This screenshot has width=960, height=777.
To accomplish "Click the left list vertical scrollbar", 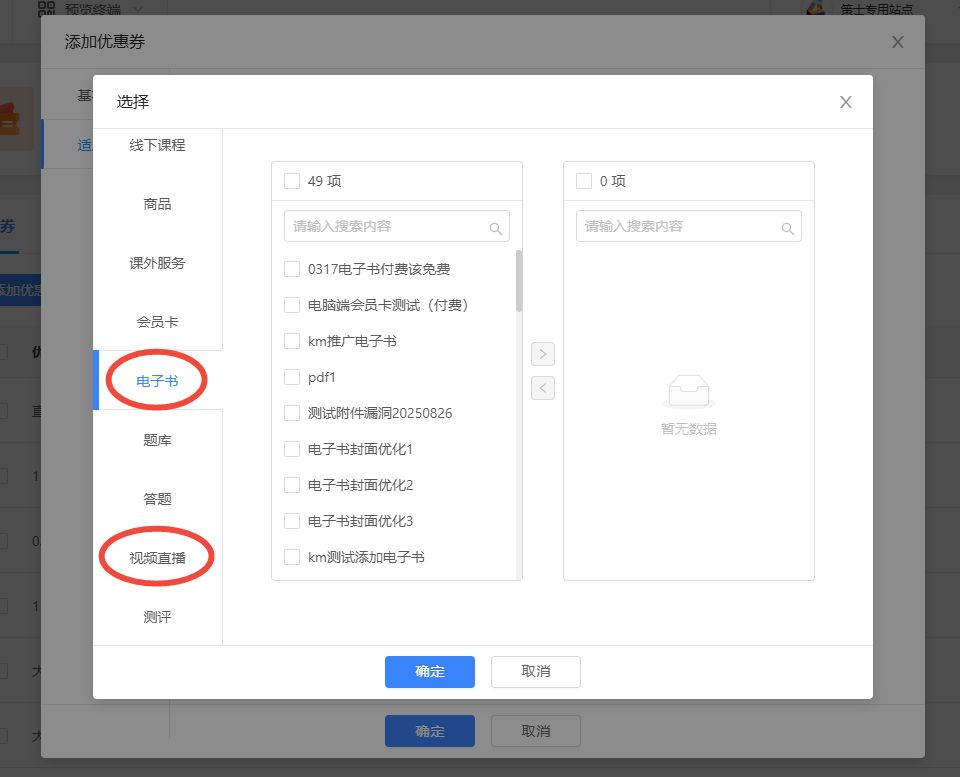I will point(518,282).
